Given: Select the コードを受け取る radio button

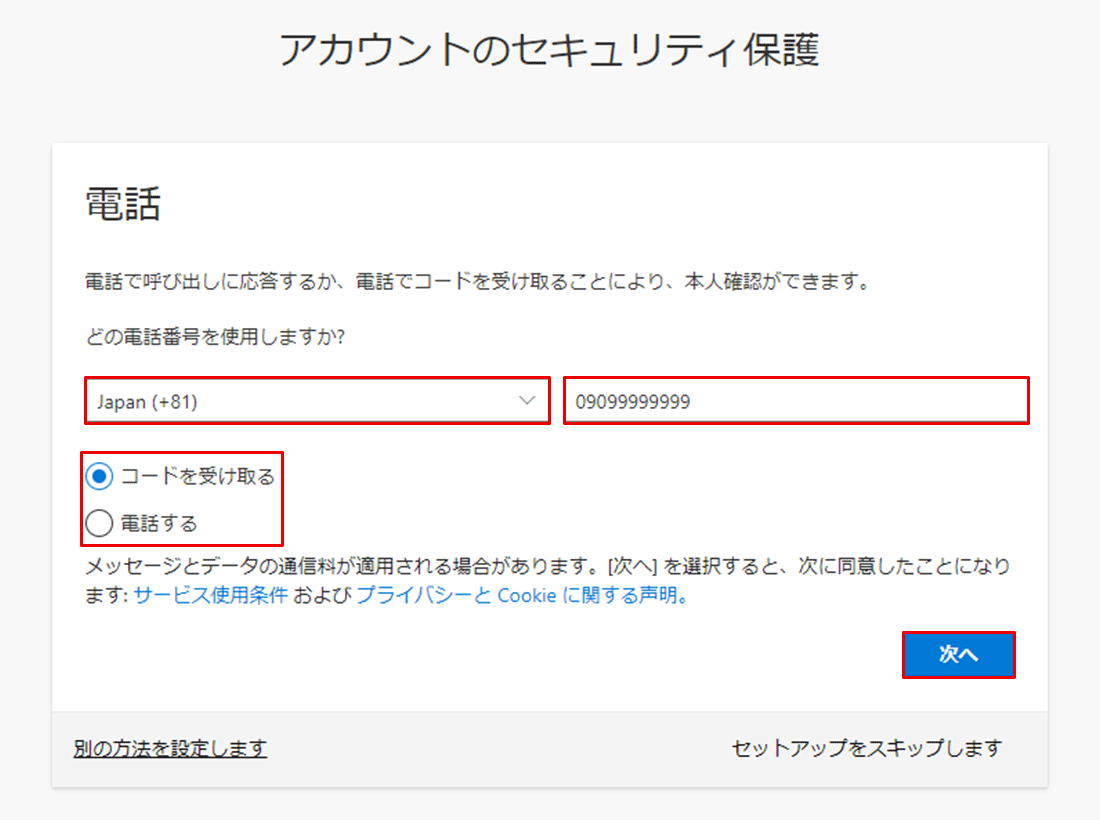Looking at the screenshot, I should pyautogui.click(x=100, y=477).
